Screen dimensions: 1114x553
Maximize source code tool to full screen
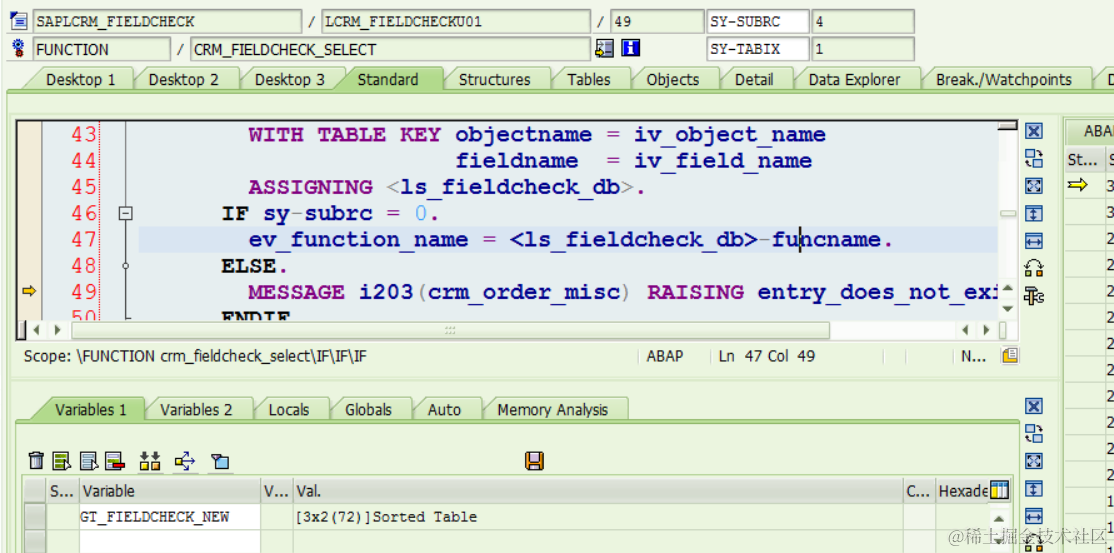pos(1034,186)
